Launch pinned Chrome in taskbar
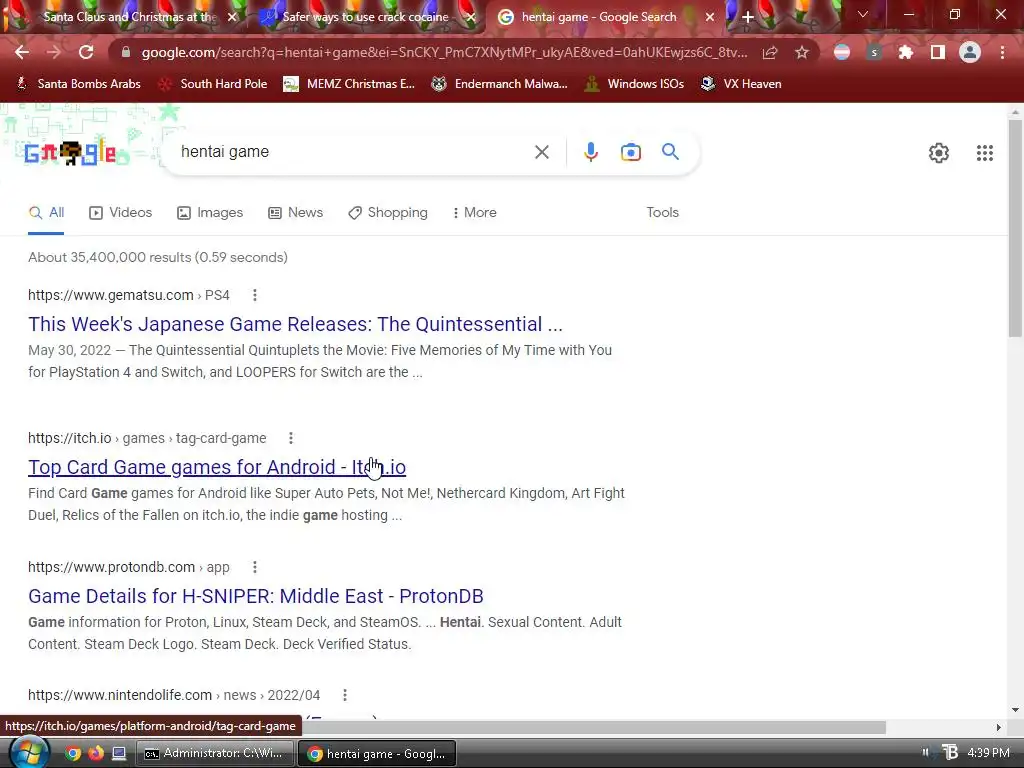The image size is (1024, 768). coord(73,754)
